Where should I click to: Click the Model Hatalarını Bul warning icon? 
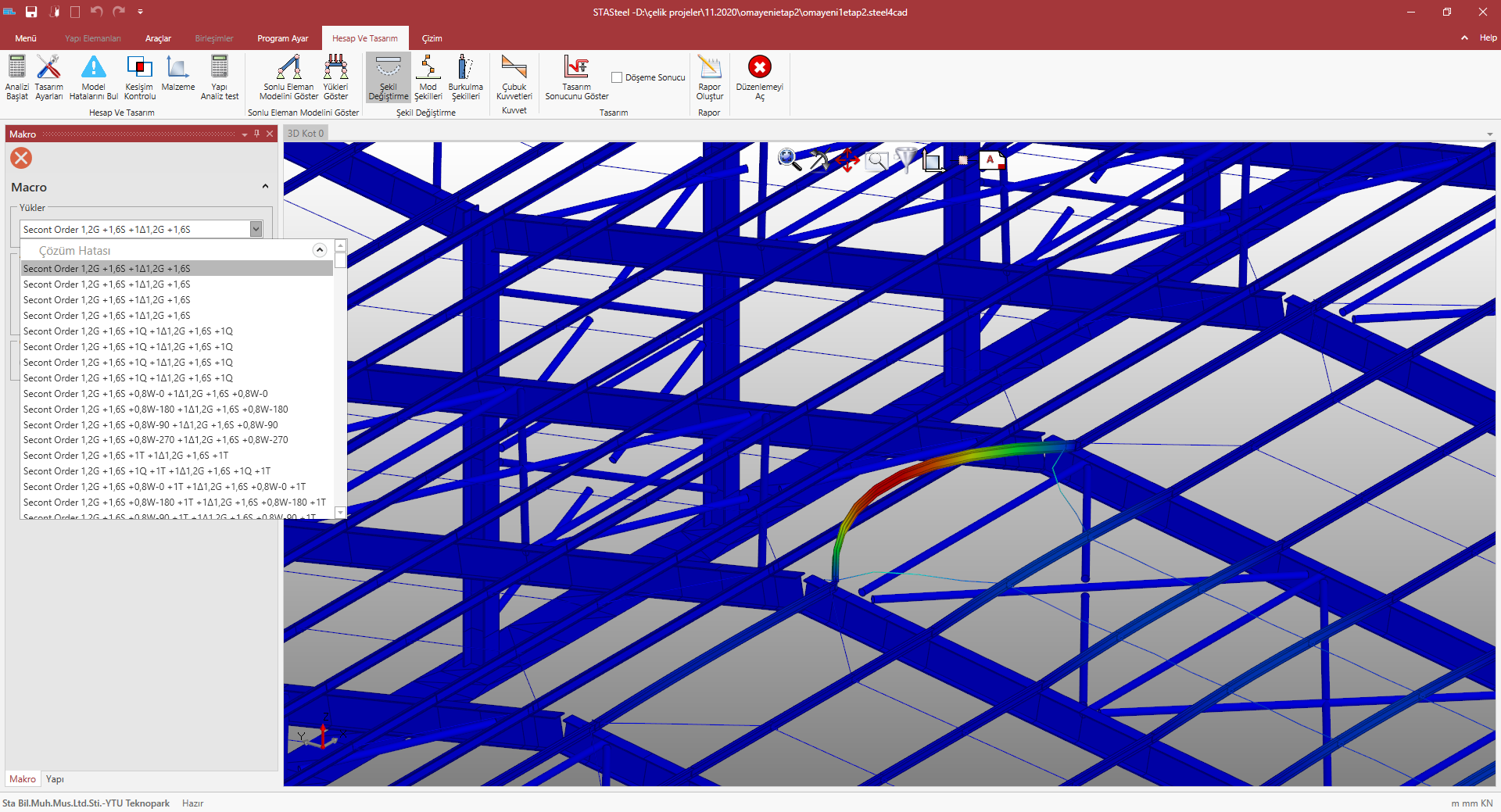click(x=93, y=68)
